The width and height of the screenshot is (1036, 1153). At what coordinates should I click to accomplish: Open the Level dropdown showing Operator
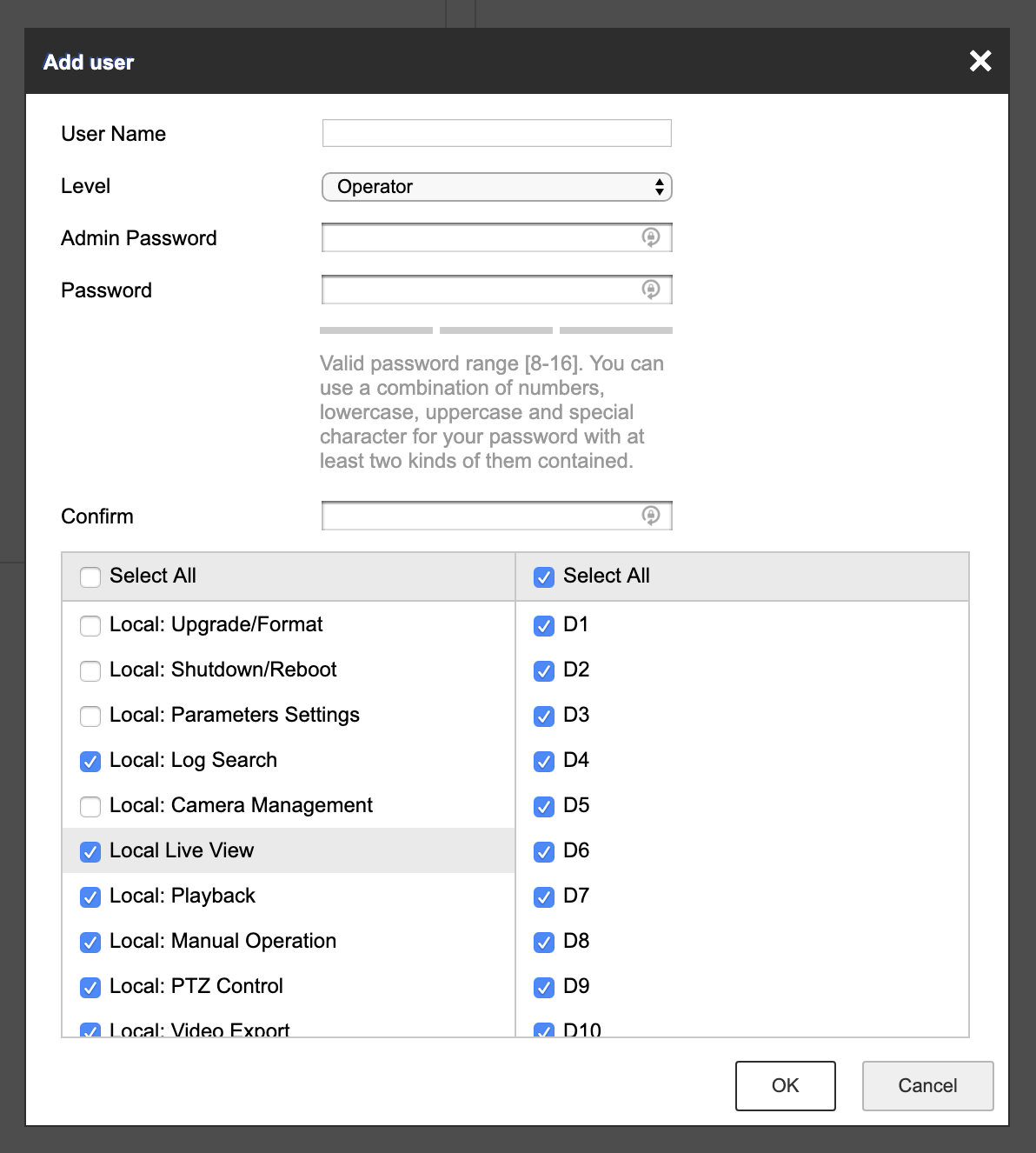coord(496,187)
